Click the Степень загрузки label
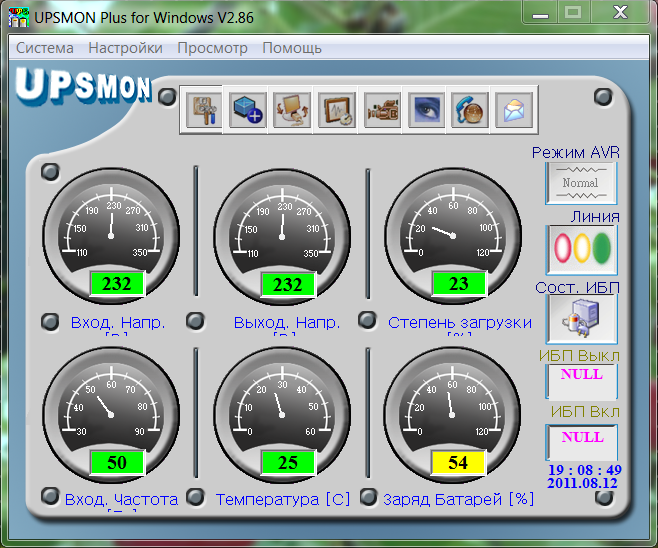This screenshot has width=658, height=548. point(460,323)
